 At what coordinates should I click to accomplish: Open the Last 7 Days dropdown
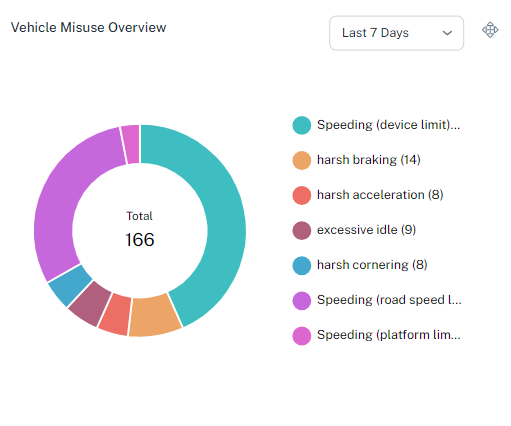[x=396, y=33]
